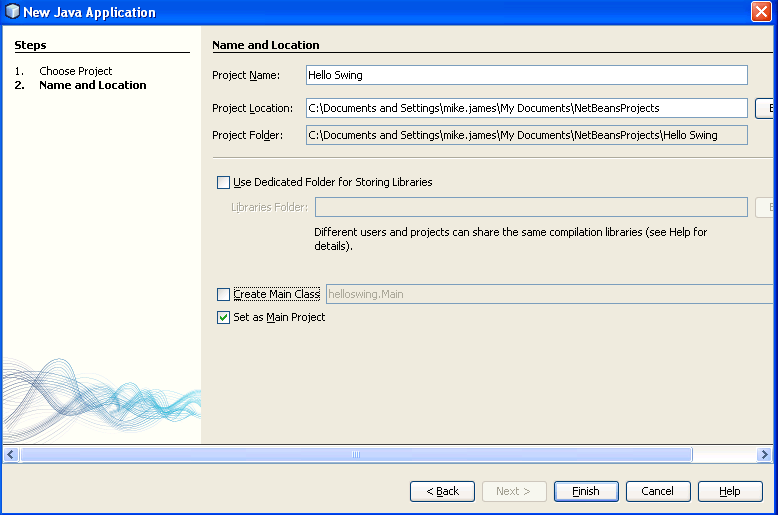Click into the Project Name text field
Screen dimensions: 778x515
tap(526, 75)
